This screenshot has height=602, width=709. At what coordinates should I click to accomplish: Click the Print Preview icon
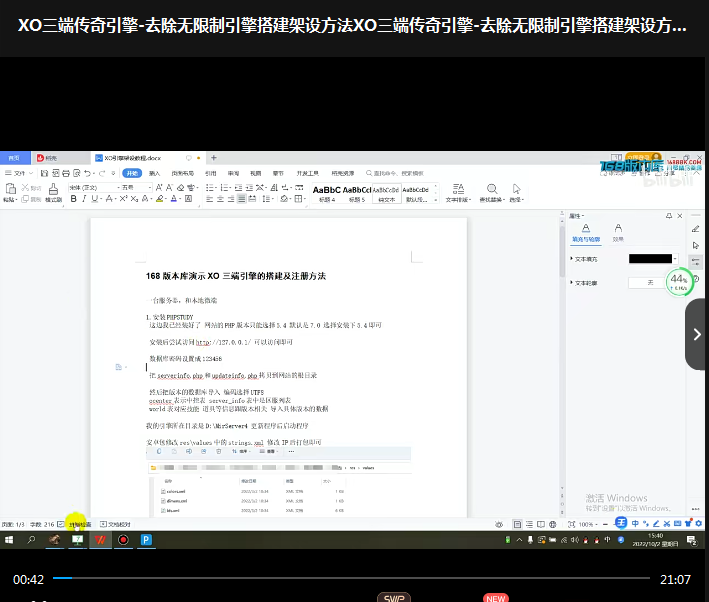(77, 173)
